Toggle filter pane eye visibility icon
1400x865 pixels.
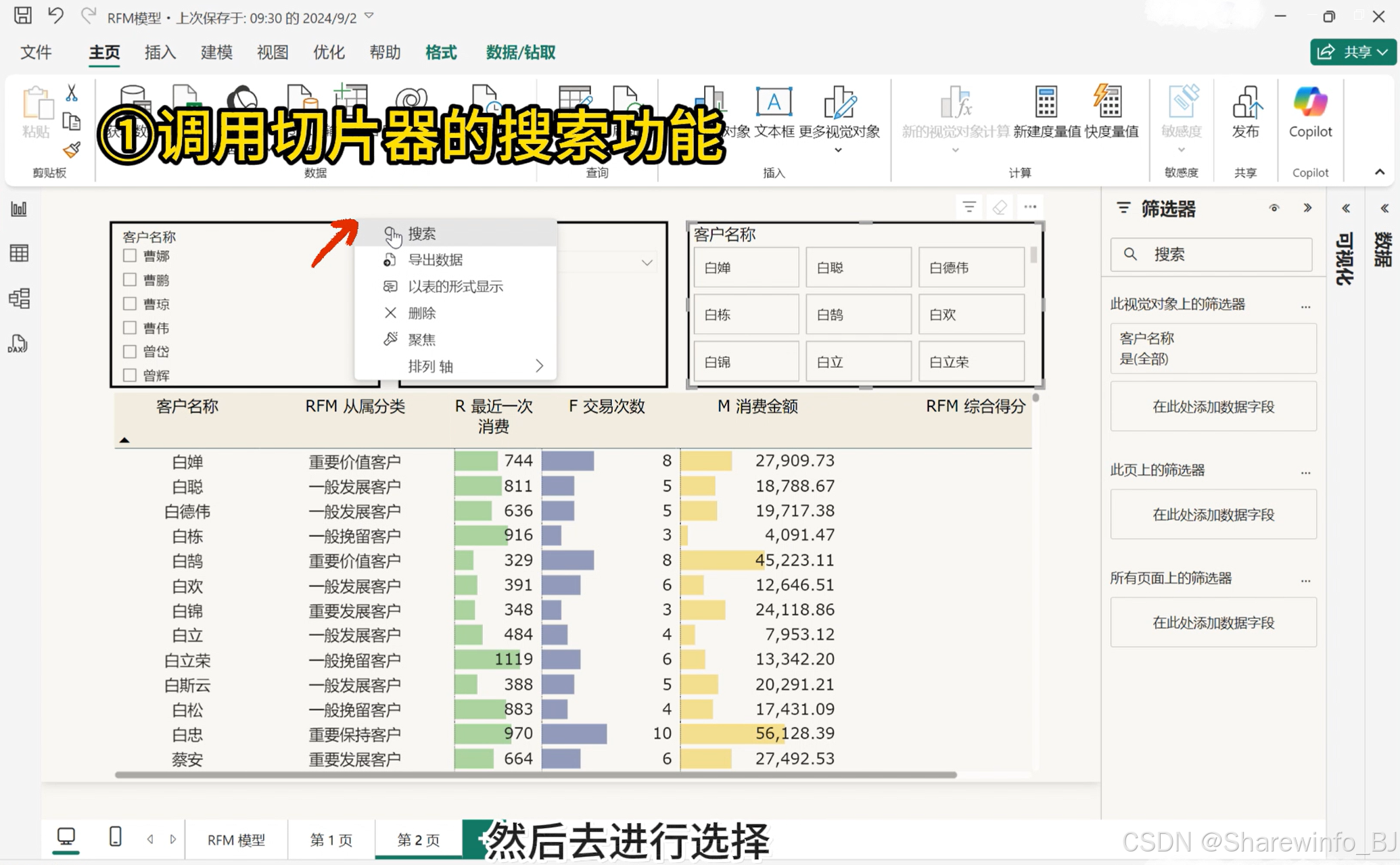[1274, 208]
